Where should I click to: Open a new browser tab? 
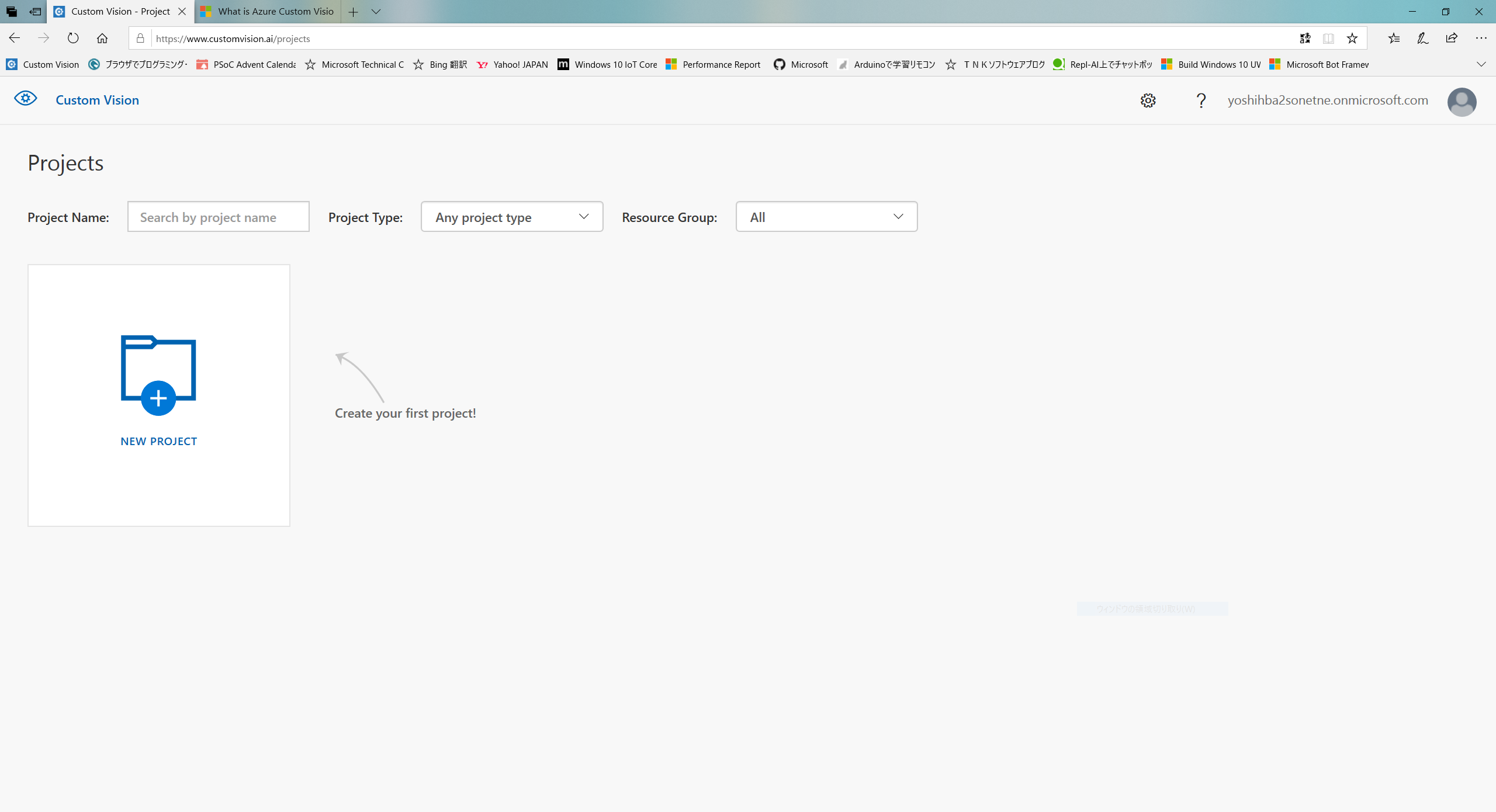click(353, 12)
